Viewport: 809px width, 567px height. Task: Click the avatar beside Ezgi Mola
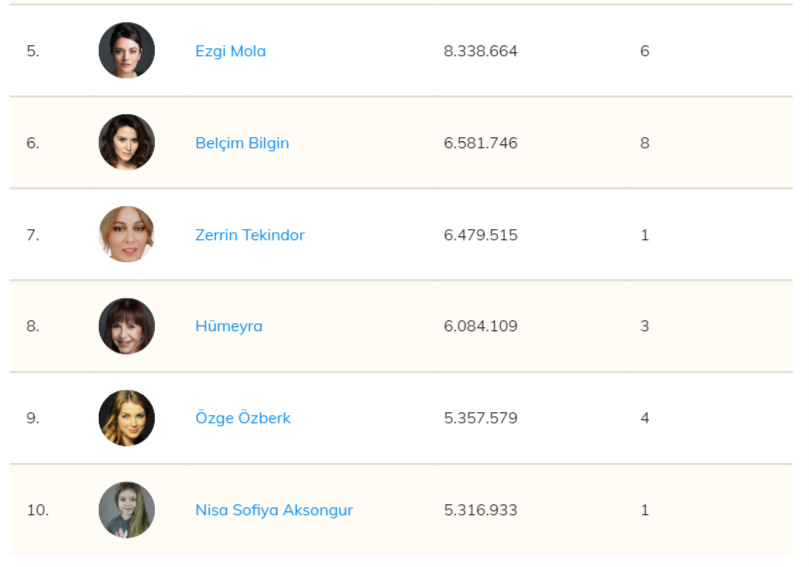127,51
